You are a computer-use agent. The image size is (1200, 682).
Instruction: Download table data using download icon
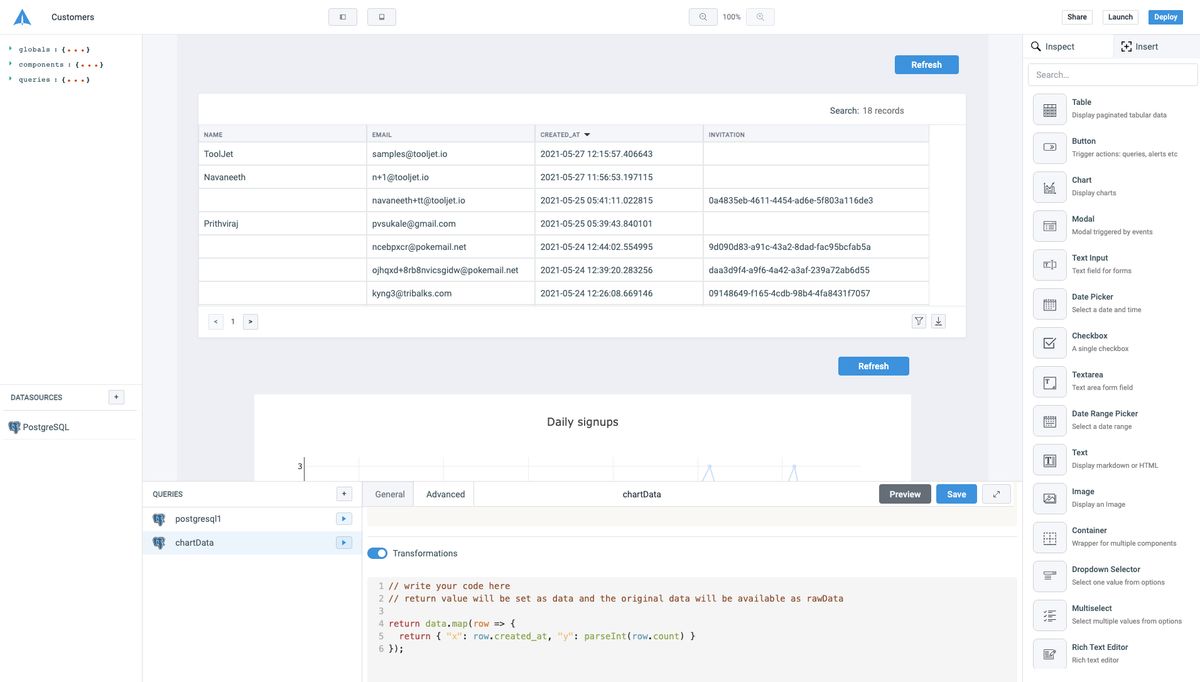pos(938,321)
